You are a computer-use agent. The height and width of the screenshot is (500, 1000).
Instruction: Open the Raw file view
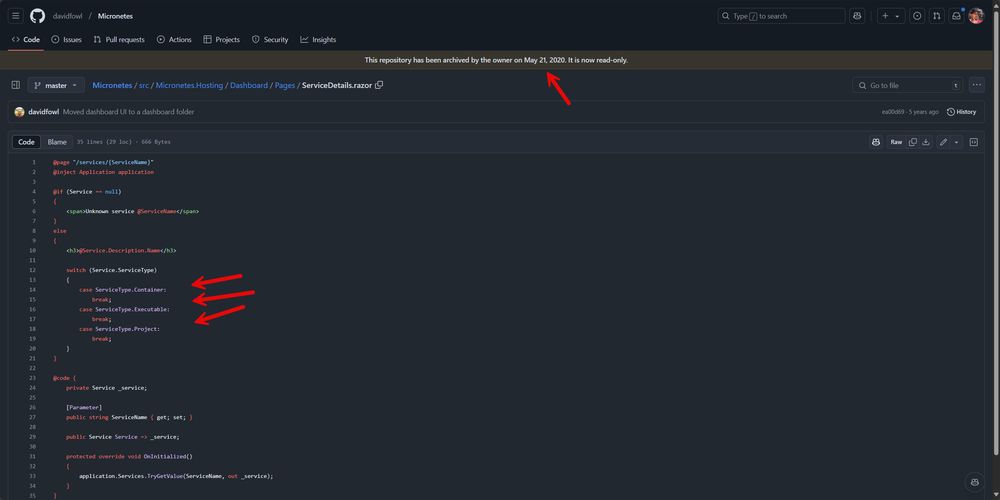coord(896,142)
